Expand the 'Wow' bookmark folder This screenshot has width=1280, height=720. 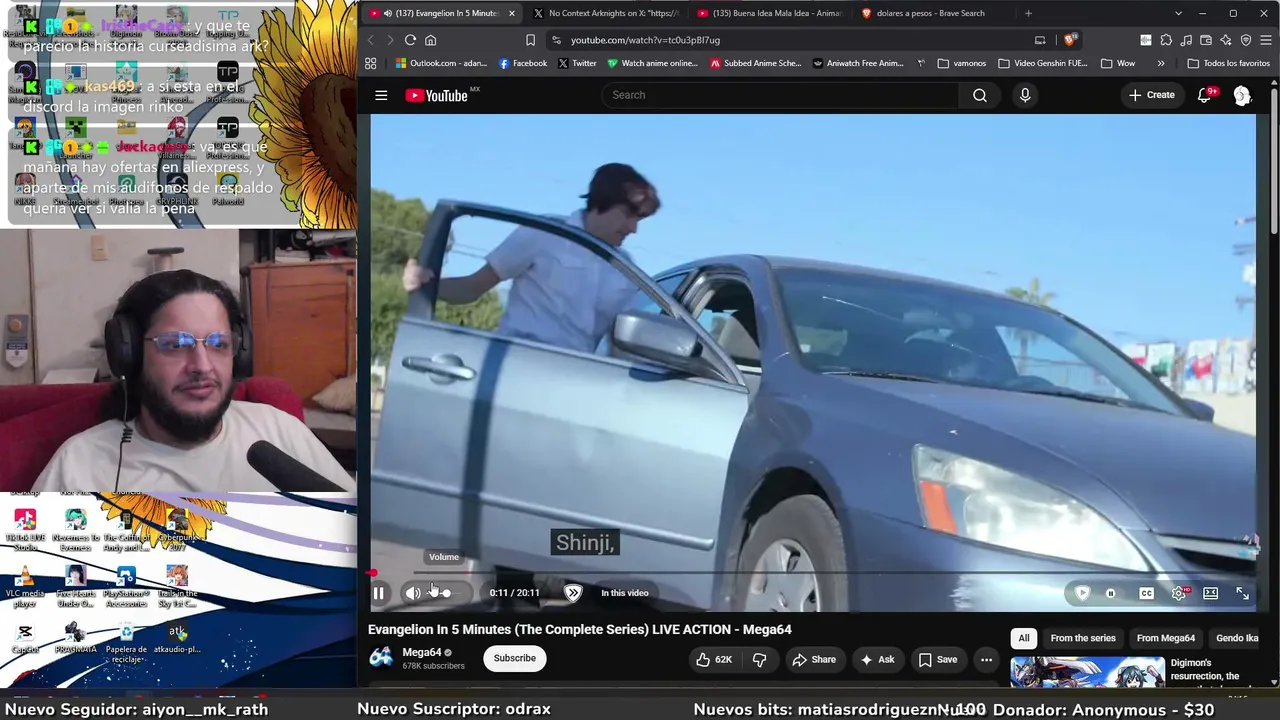[1118, 63]
